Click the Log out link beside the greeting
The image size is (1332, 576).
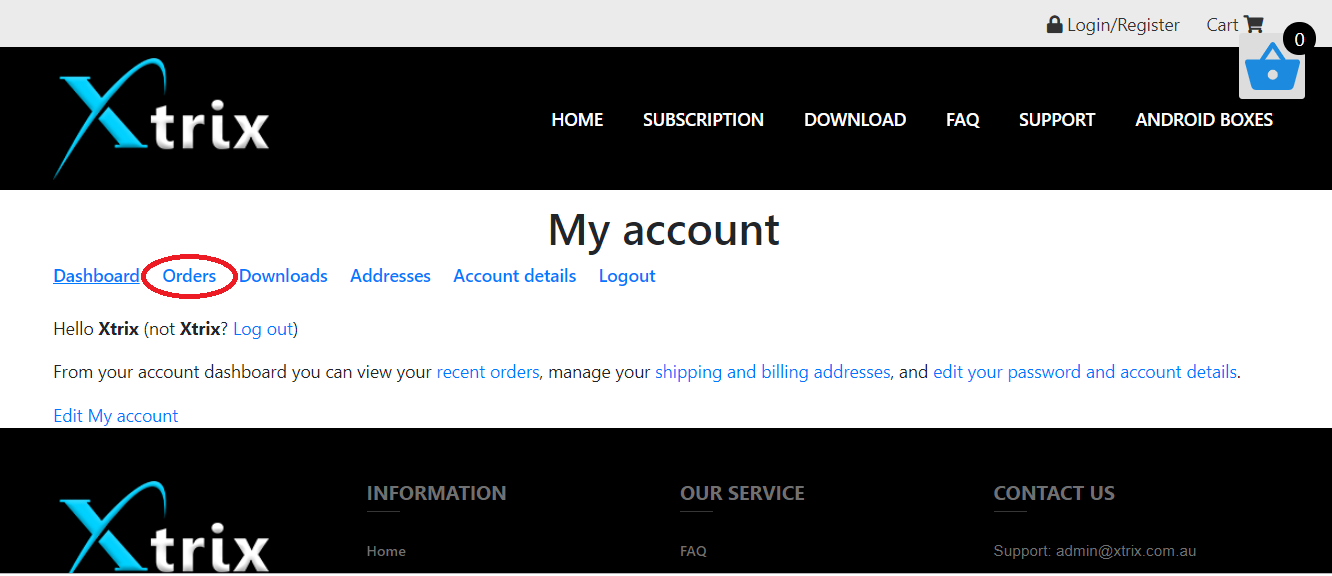263,329
